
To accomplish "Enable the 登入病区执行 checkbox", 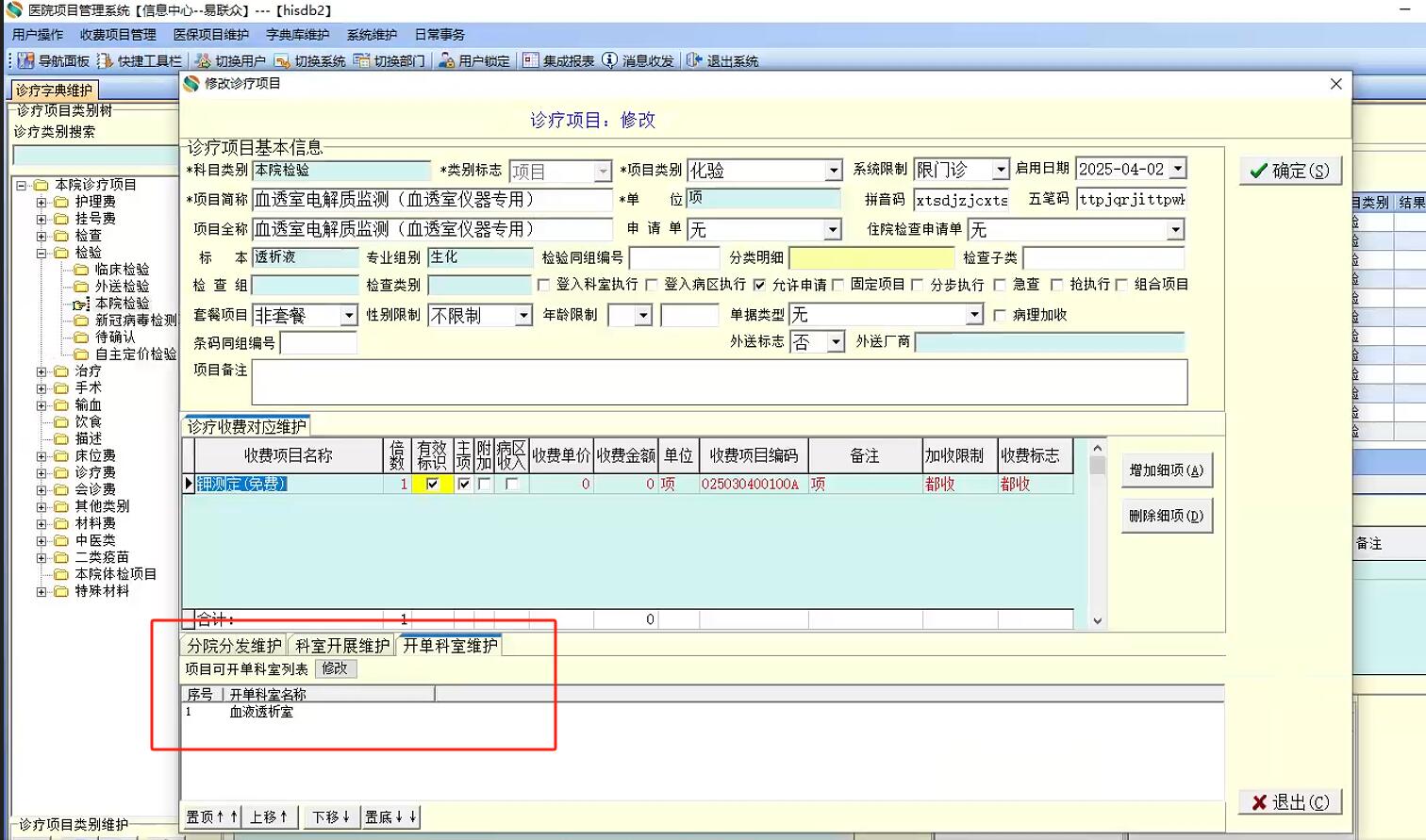I will tap(651, 285).
